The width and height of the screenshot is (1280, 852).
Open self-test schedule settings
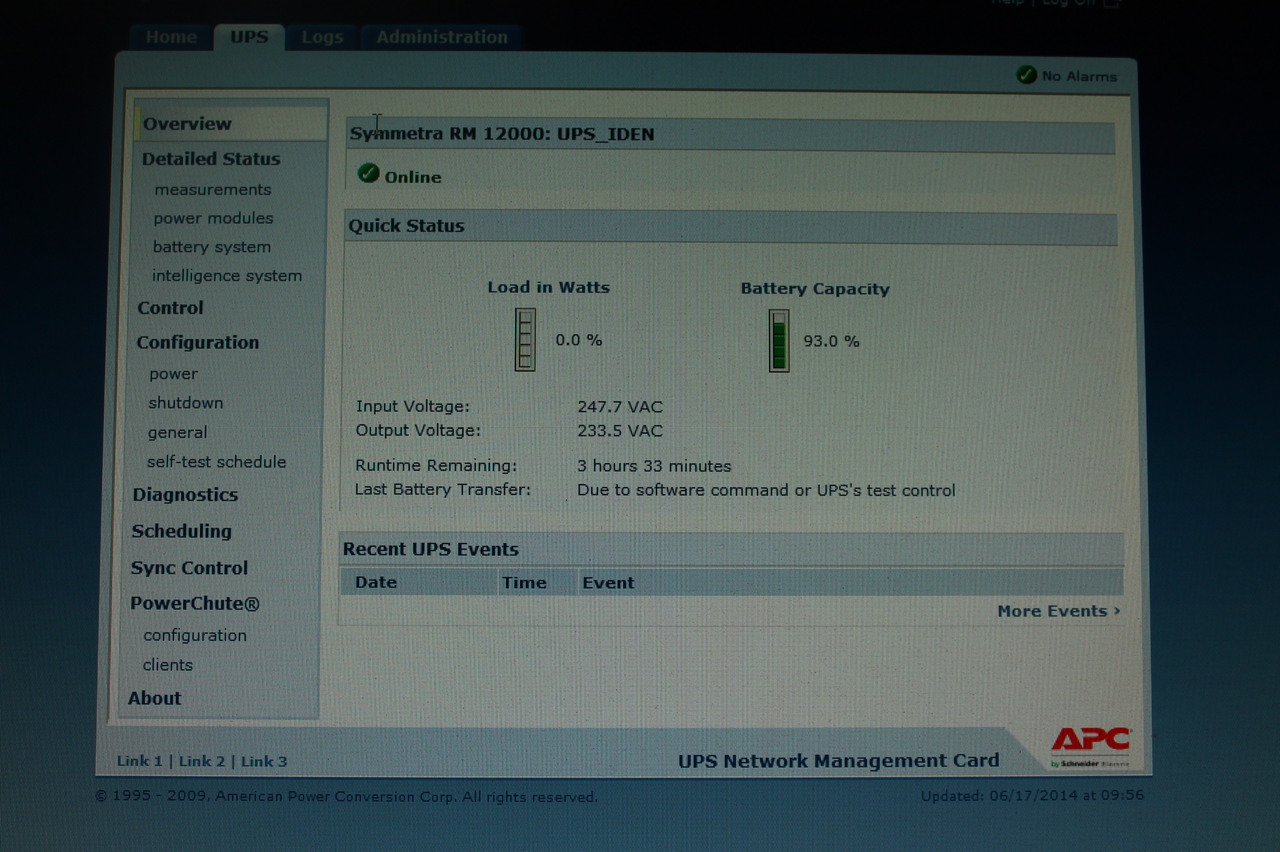click(216, 462)
